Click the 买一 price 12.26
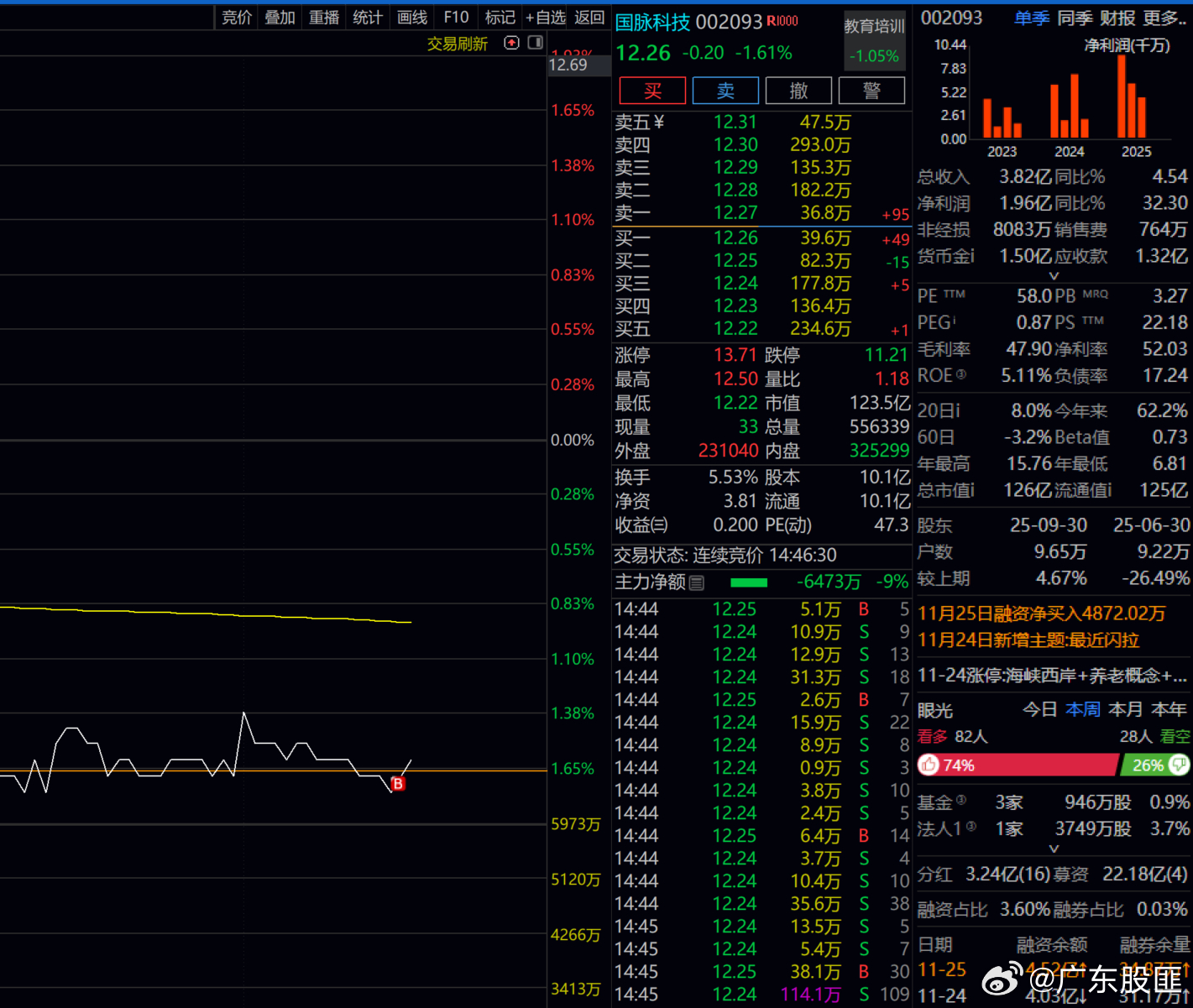 [x=735, y=238]
